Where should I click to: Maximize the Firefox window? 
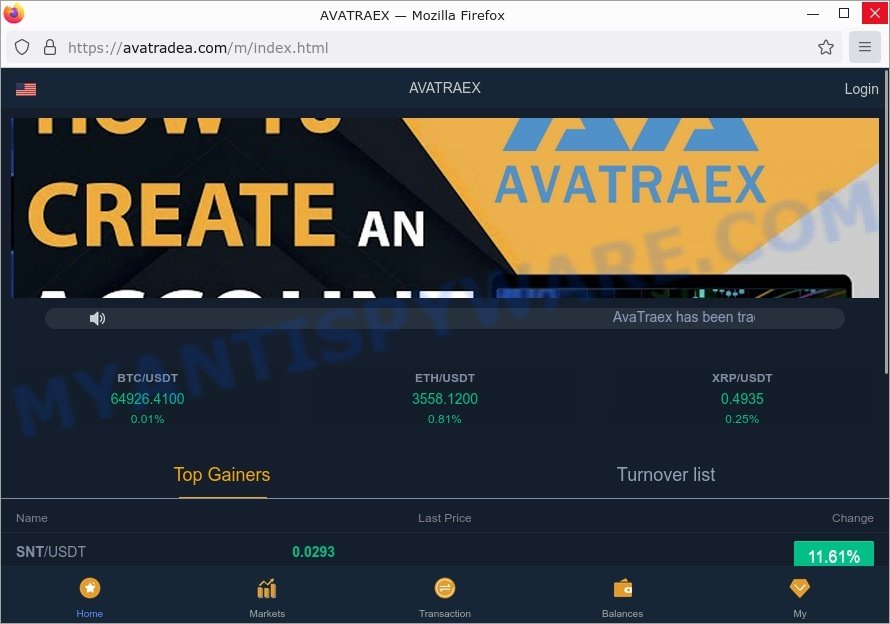[x=844, y=13]
